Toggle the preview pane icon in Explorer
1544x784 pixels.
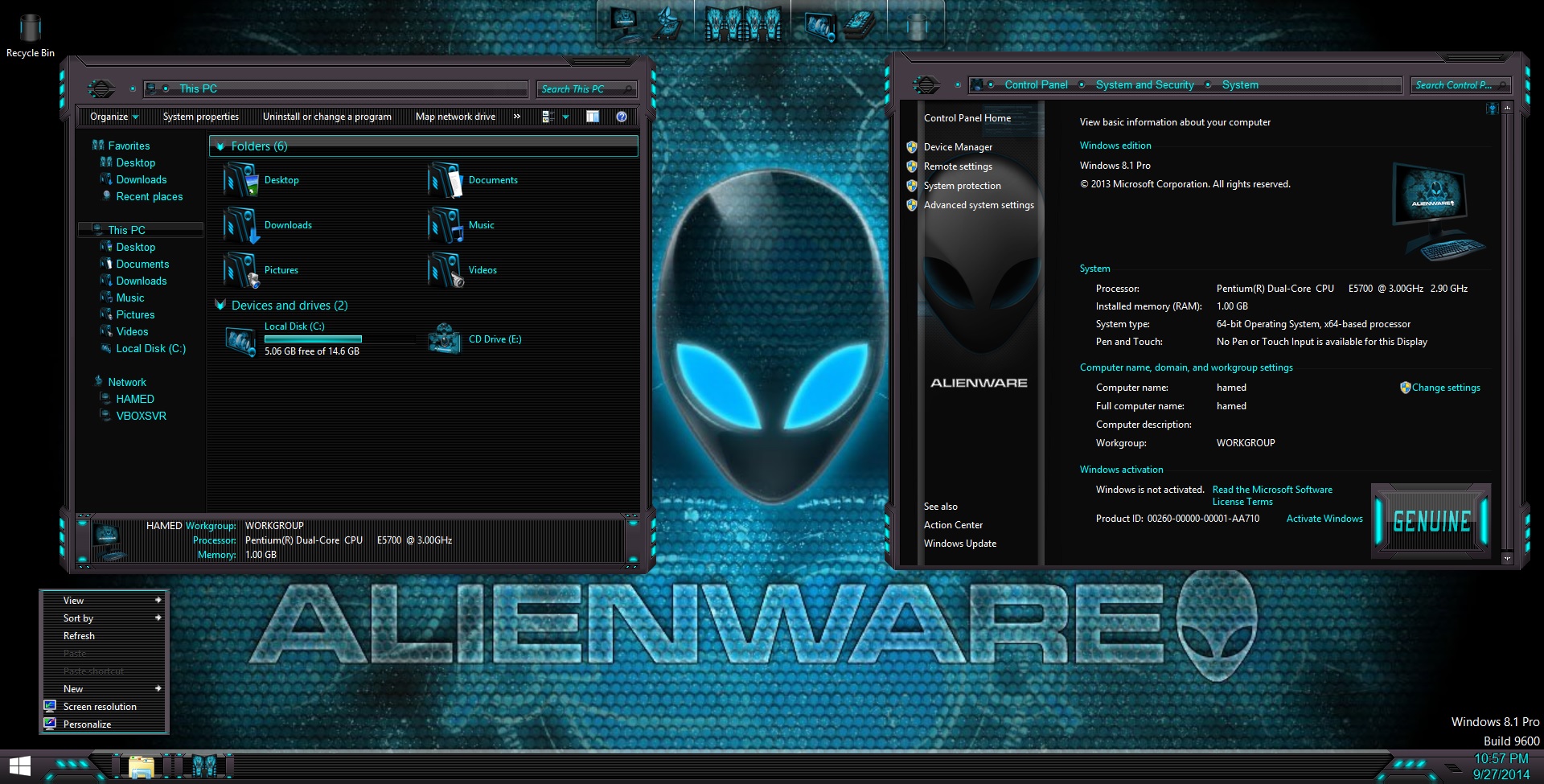click(593, 117)
